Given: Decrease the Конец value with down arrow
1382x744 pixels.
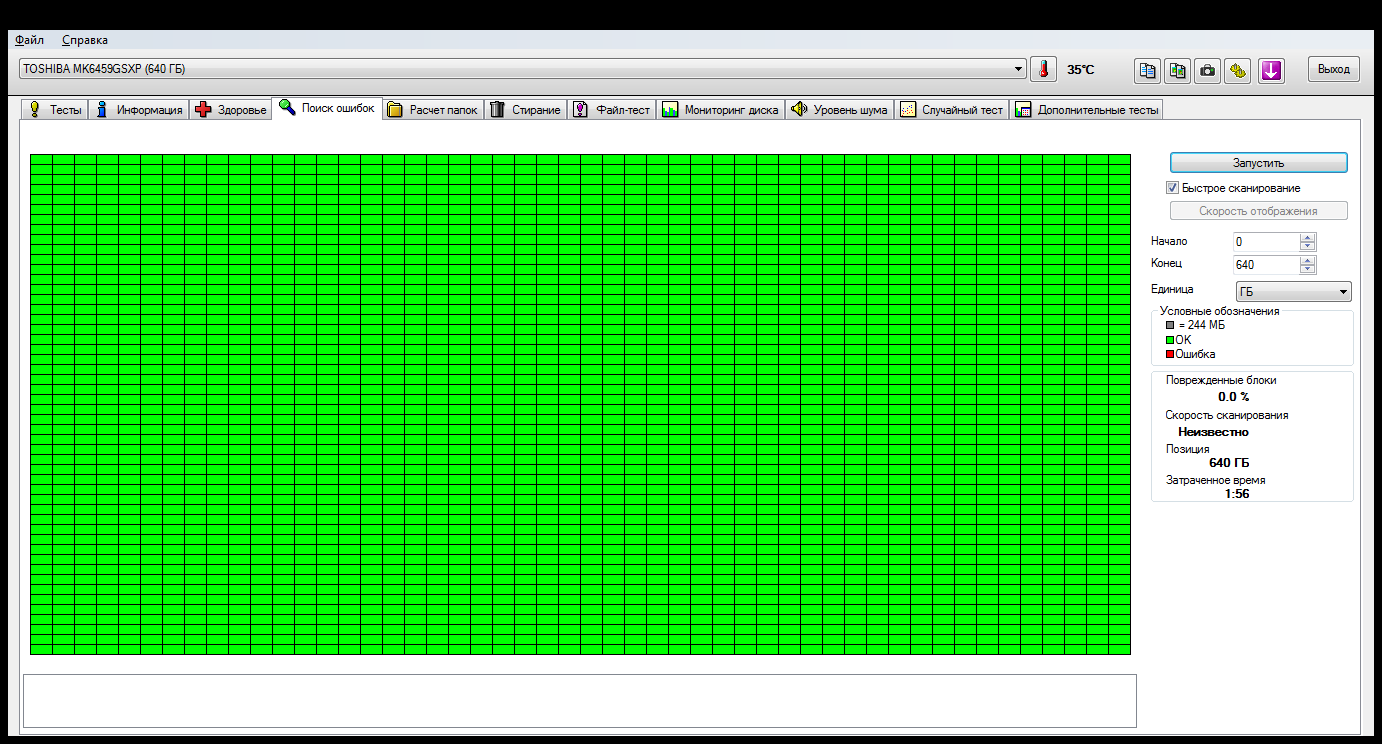Looking at the screenshot, I should [x=1308, y=269].
